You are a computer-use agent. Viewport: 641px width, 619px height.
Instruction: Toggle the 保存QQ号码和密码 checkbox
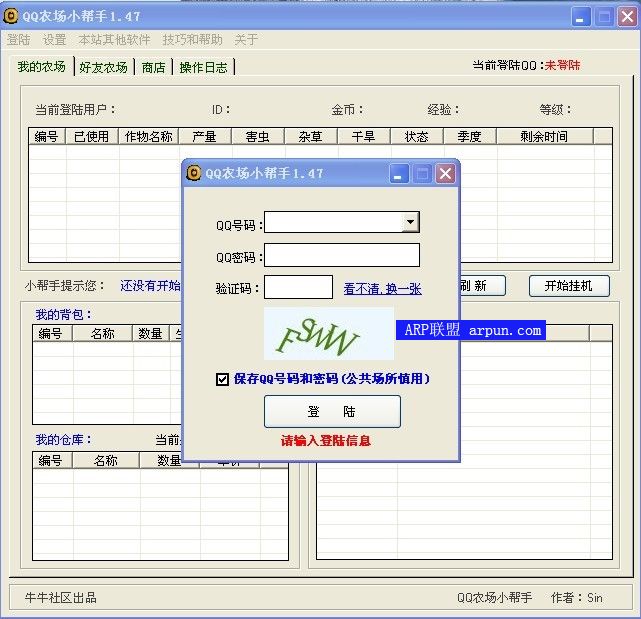[x=222, y=379]
